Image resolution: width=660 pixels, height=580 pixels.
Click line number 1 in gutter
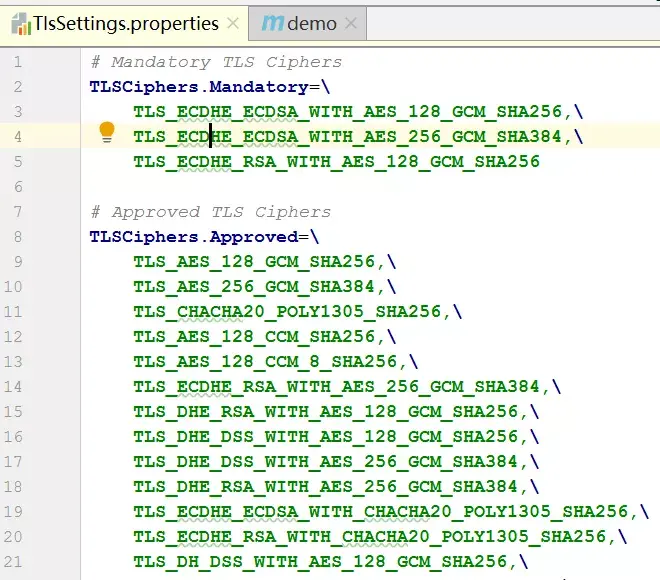coord(18,62)
